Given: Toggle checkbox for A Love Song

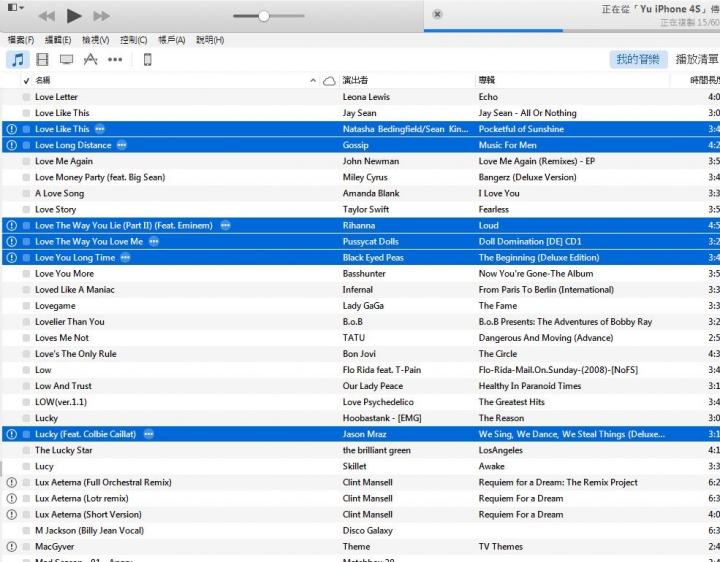Looking at the screenshot, I should point(26,194).
